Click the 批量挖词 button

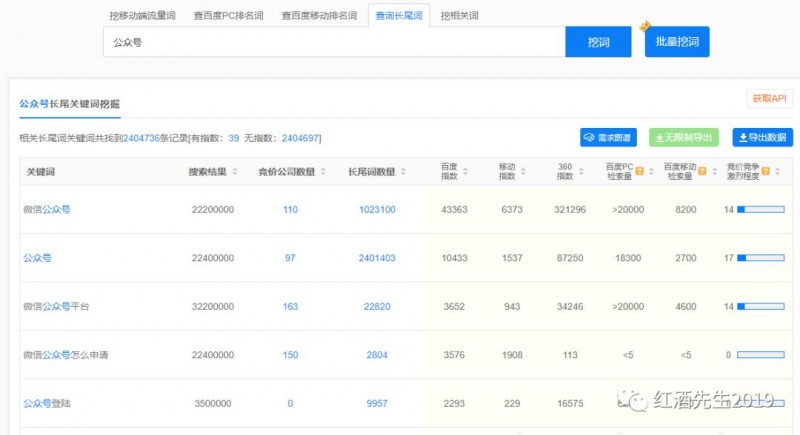[677, 42]
